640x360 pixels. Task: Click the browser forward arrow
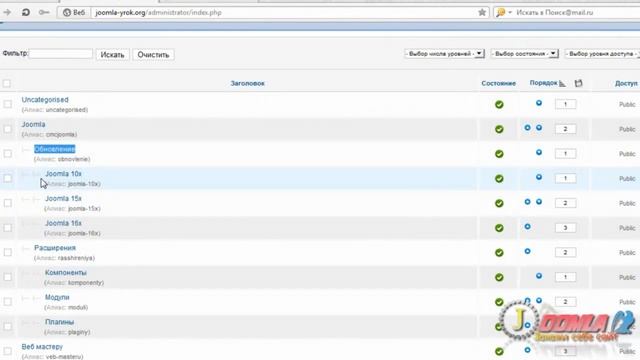click(7, 12)
